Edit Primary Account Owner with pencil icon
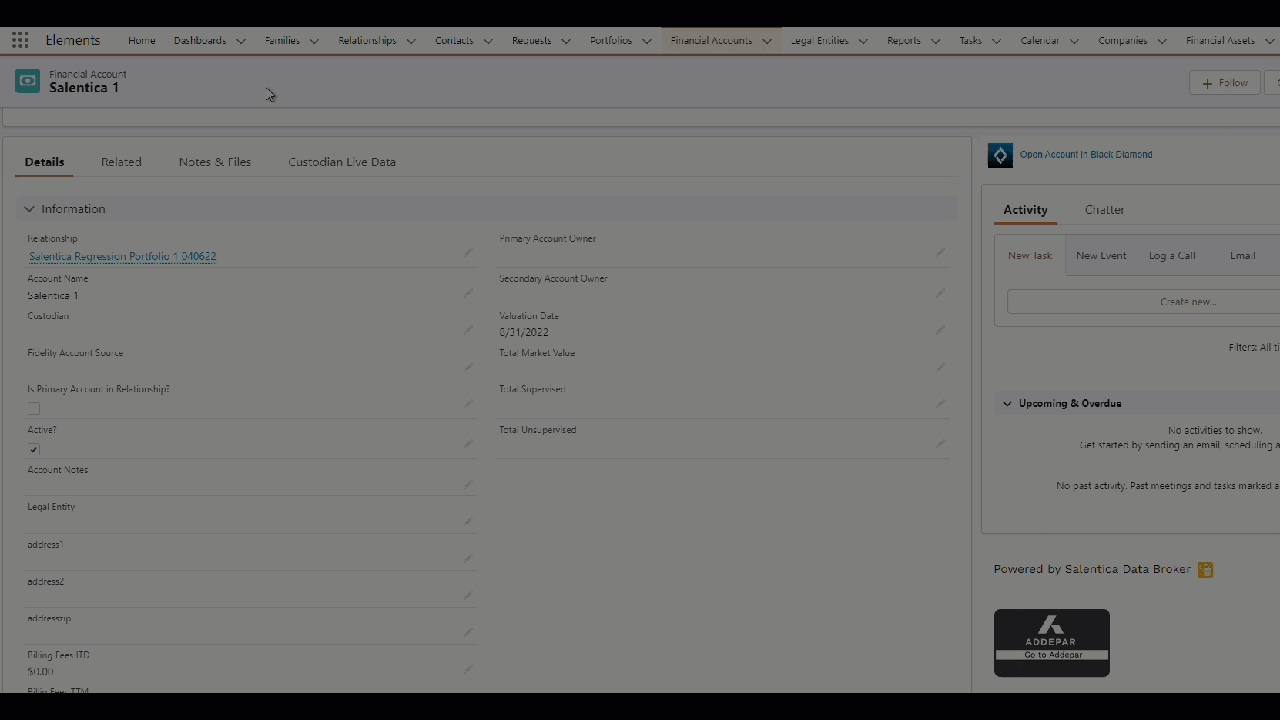1280x720 pixels. [940, 253]
